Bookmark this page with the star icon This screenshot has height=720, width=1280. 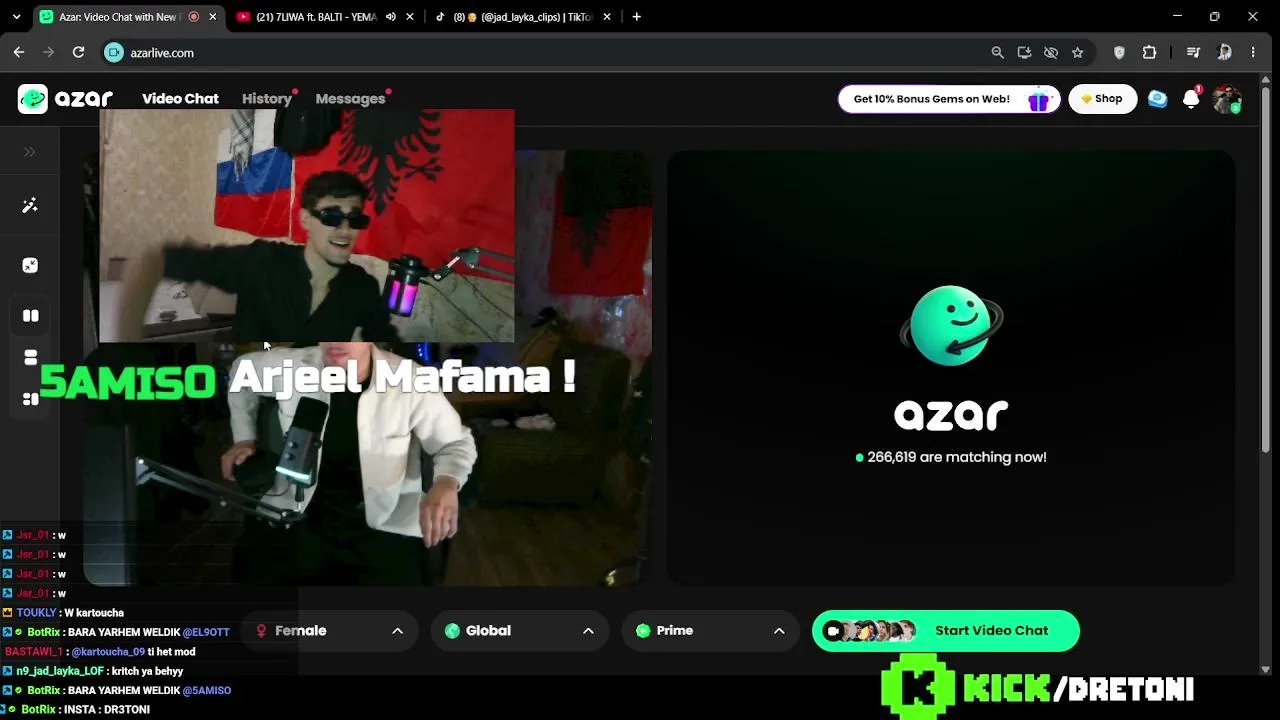click(1077, 53)
